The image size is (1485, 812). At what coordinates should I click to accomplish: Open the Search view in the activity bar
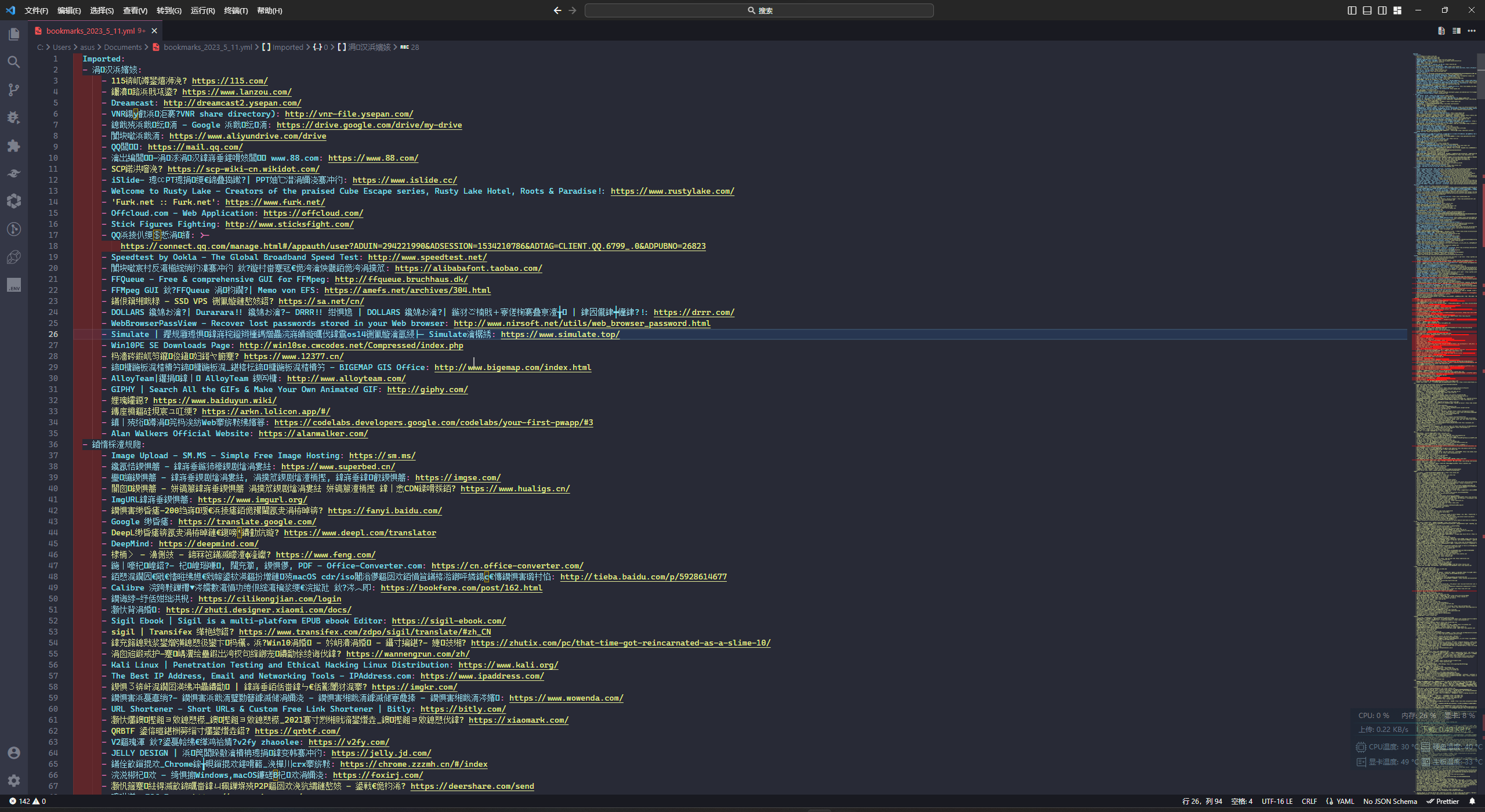pyautogui.click(x=14, y=62)
